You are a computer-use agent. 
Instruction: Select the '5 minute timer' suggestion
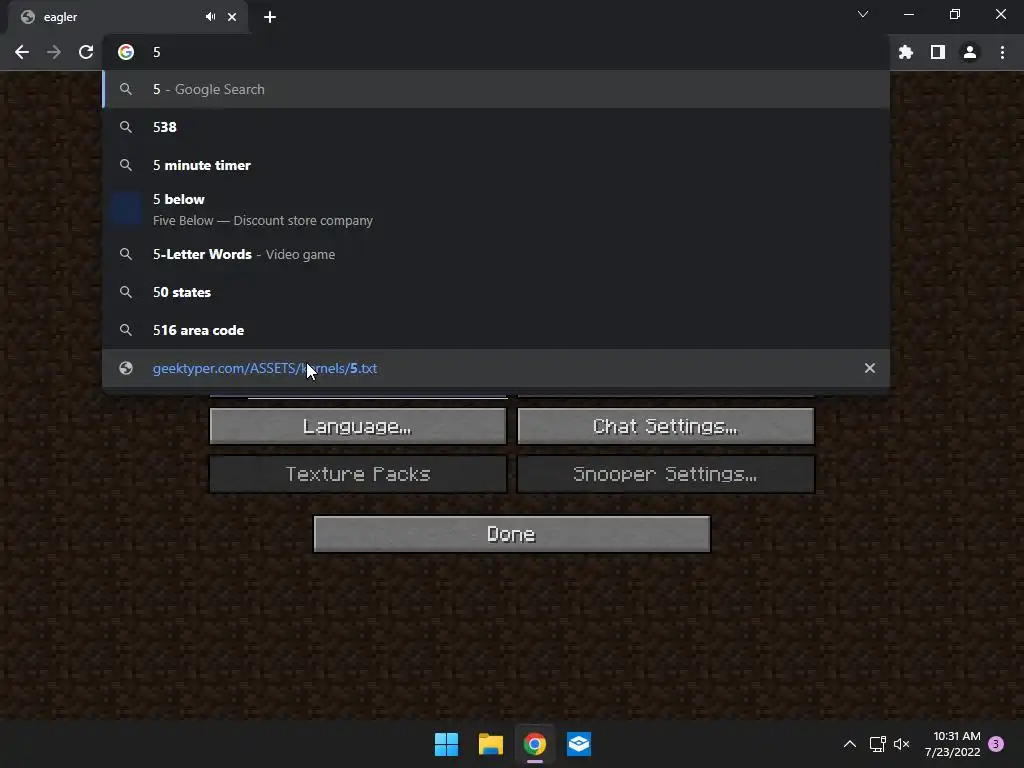coord(496,165)
